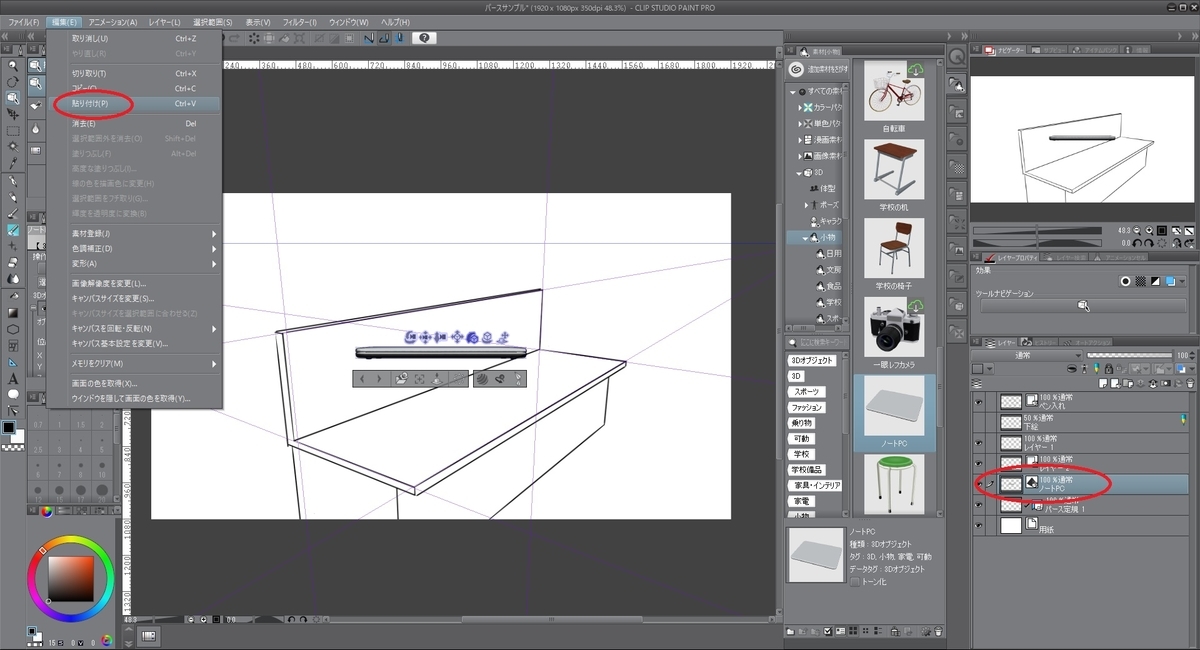Toggle visibility eye of ペン入れ layer
The width and height of the screenshot is (1200, 650).
coord(979,401)
